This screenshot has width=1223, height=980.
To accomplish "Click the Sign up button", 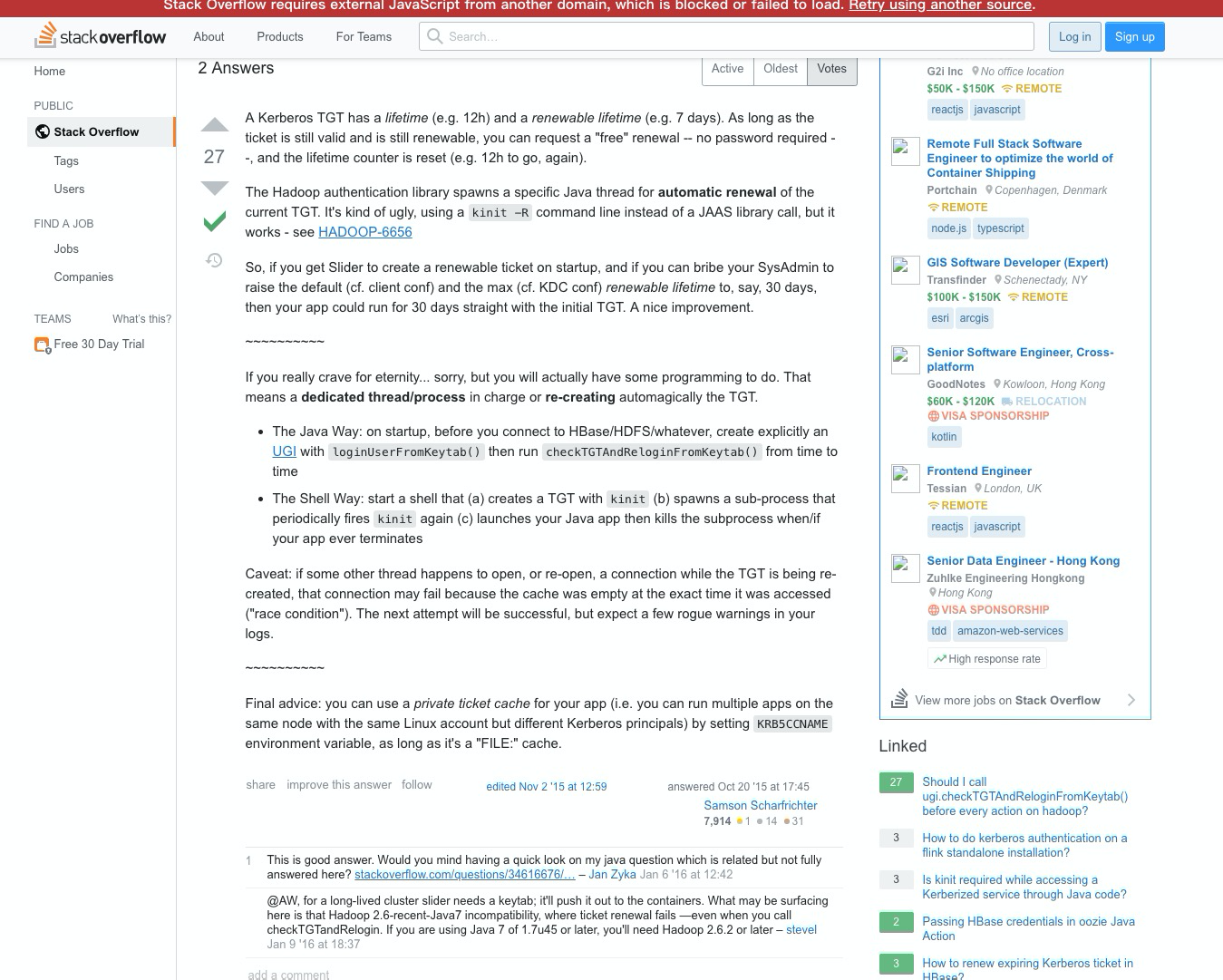I will point(1134,36).
